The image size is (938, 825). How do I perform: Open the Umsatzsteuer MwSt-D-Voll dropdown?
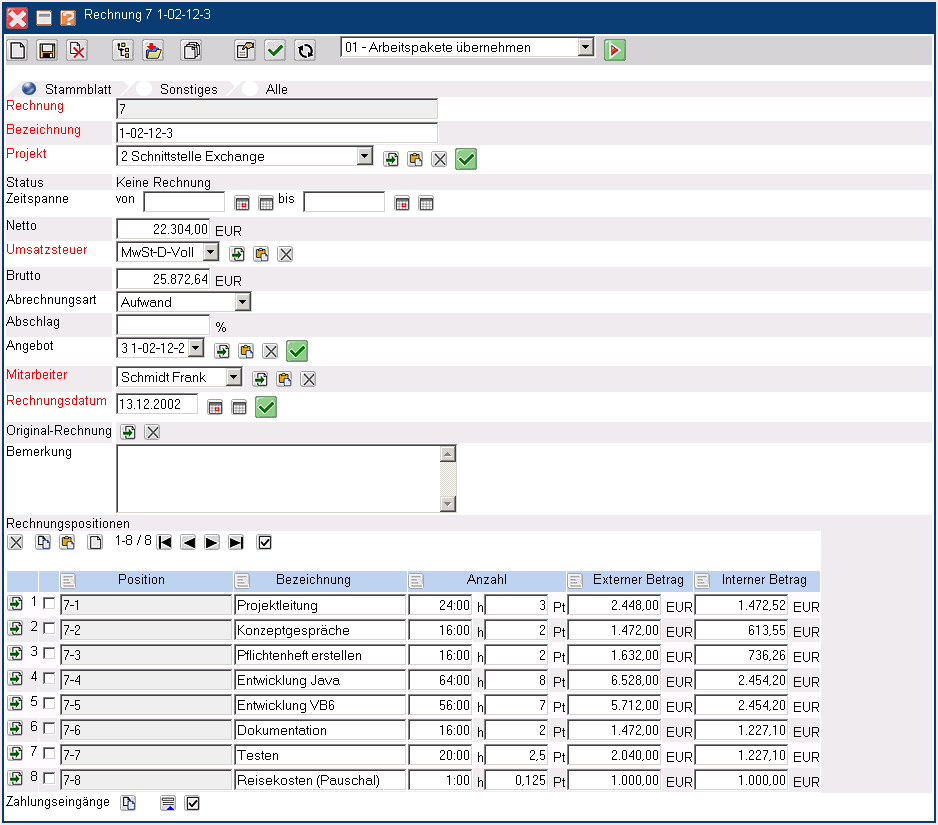pyautogui.click(x=210, y=252)
